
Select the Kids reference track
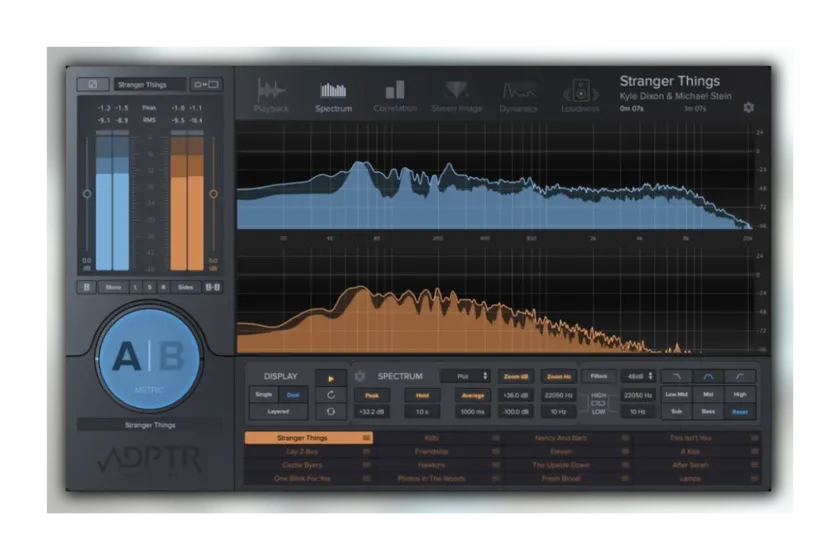[x=438, y=438]
